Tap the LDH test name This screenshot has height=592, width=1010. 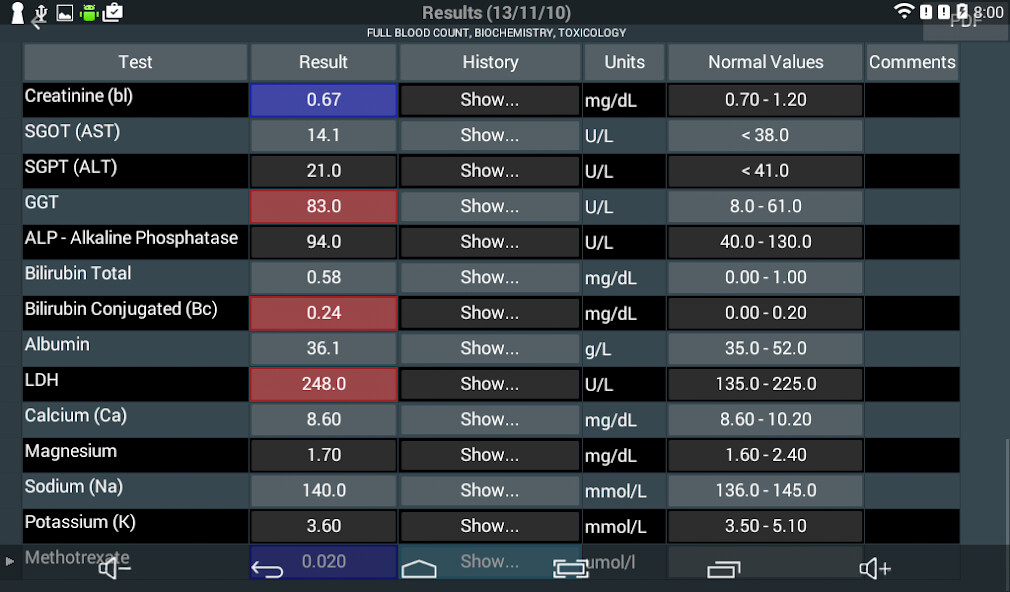41,380
